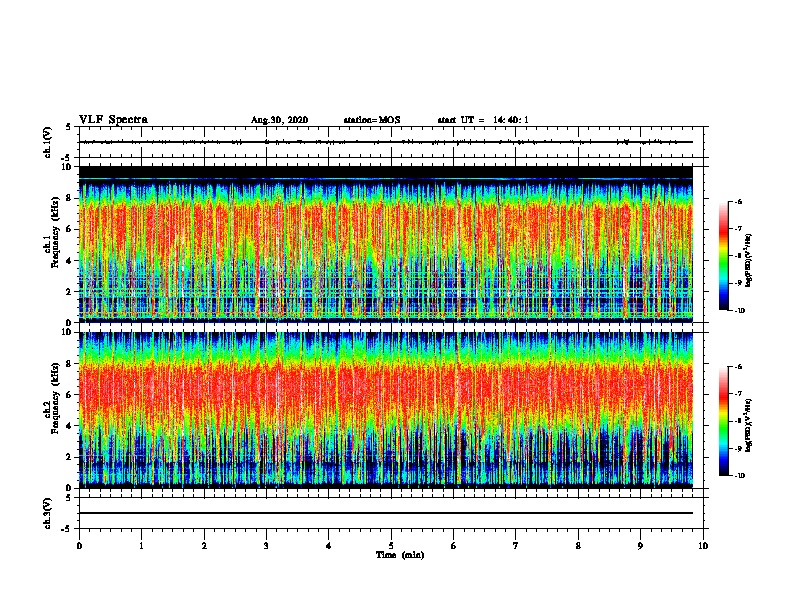
Task: Click the "6" kHz tick on ch.2 axis
Action: point(69,395)
